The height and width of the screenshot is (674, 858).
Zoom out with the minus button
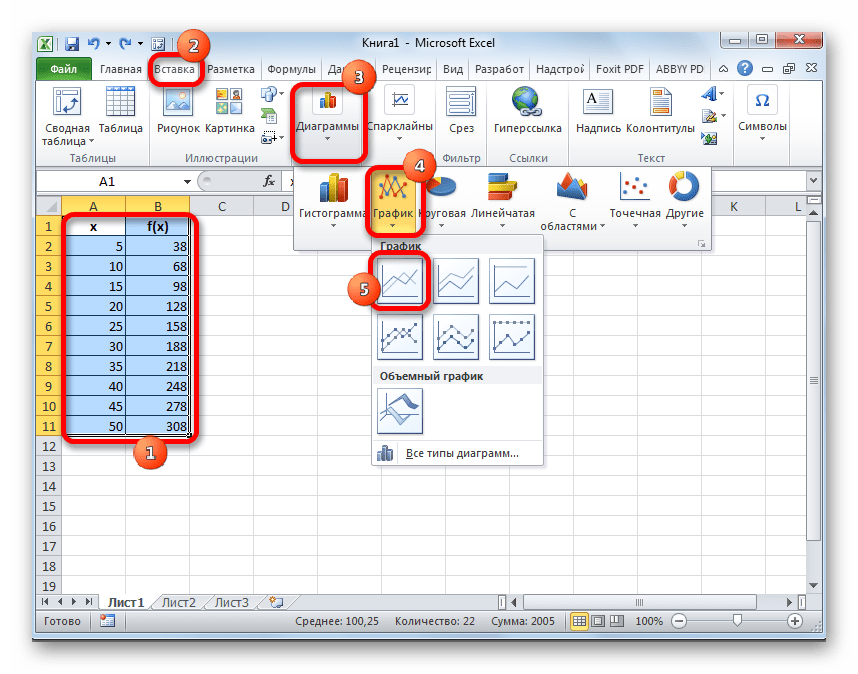pos(679,621)
